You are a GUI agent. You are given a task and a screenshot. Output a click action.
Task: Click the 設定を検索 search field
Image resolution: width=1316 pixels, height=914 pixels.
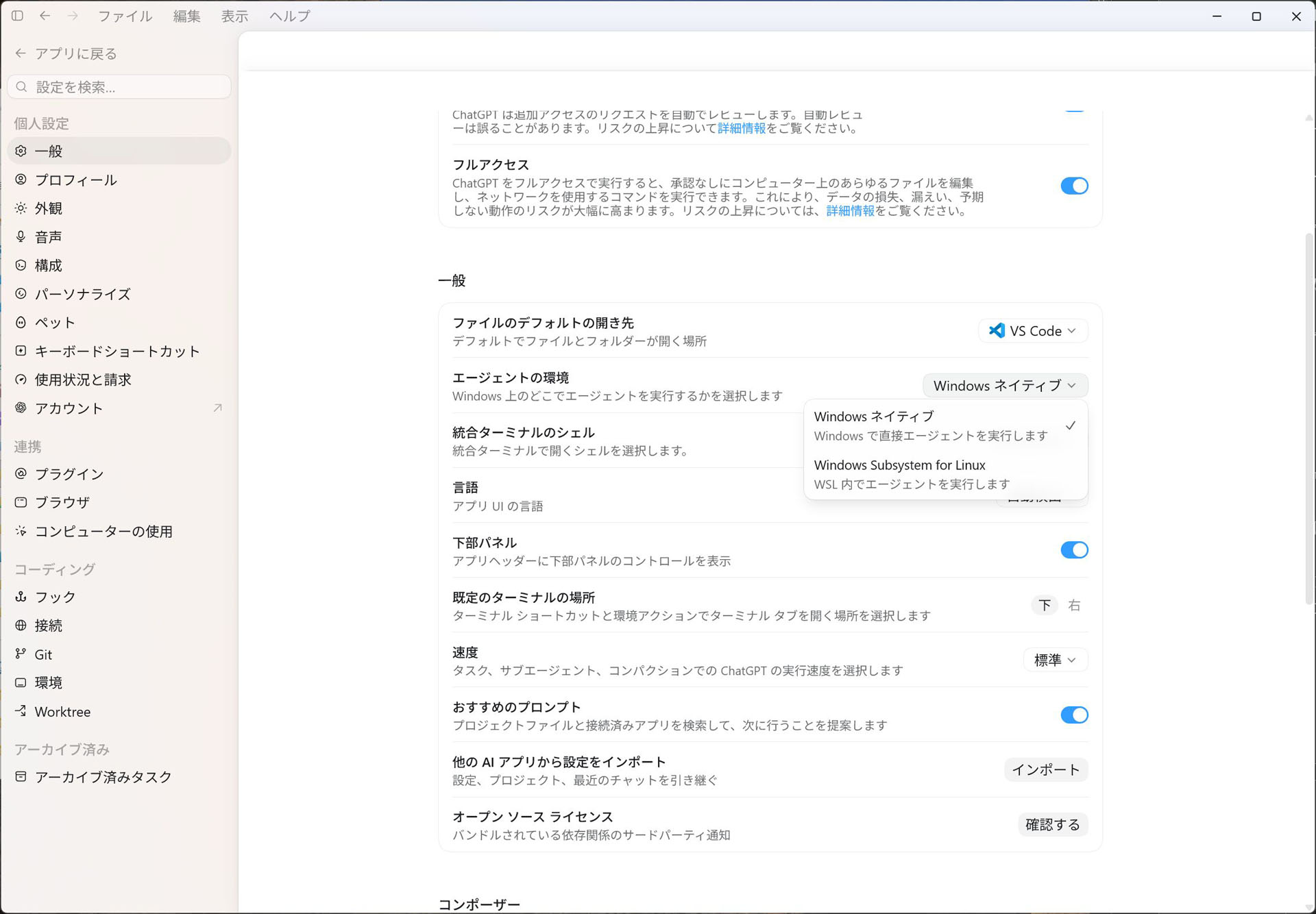coord(119,87)
